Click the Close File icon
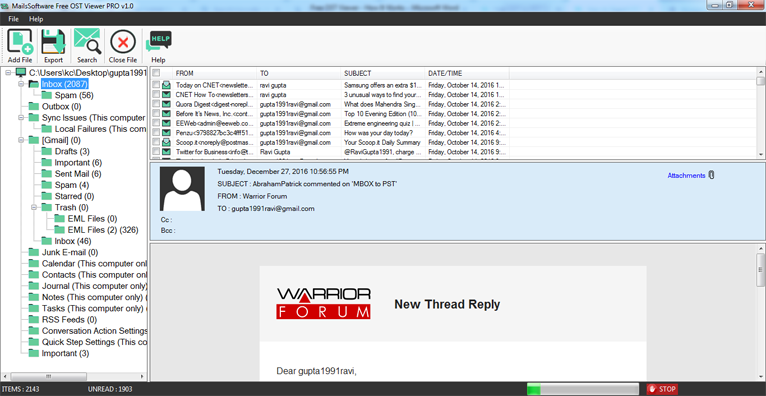Image resolution: width=766 pixels, height=396 pixels. pyautogui.click(x=123, y=42)
